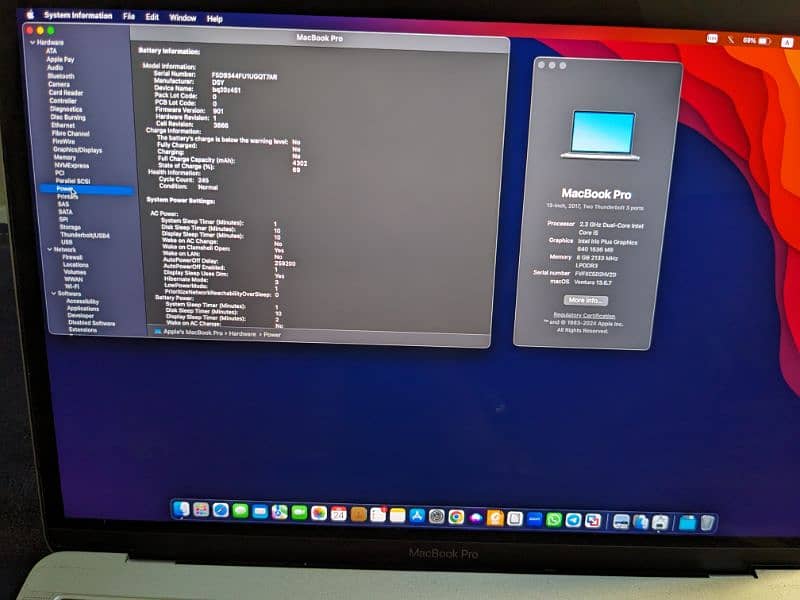Click the Apple logo menu icon

[x=29, y=15]
